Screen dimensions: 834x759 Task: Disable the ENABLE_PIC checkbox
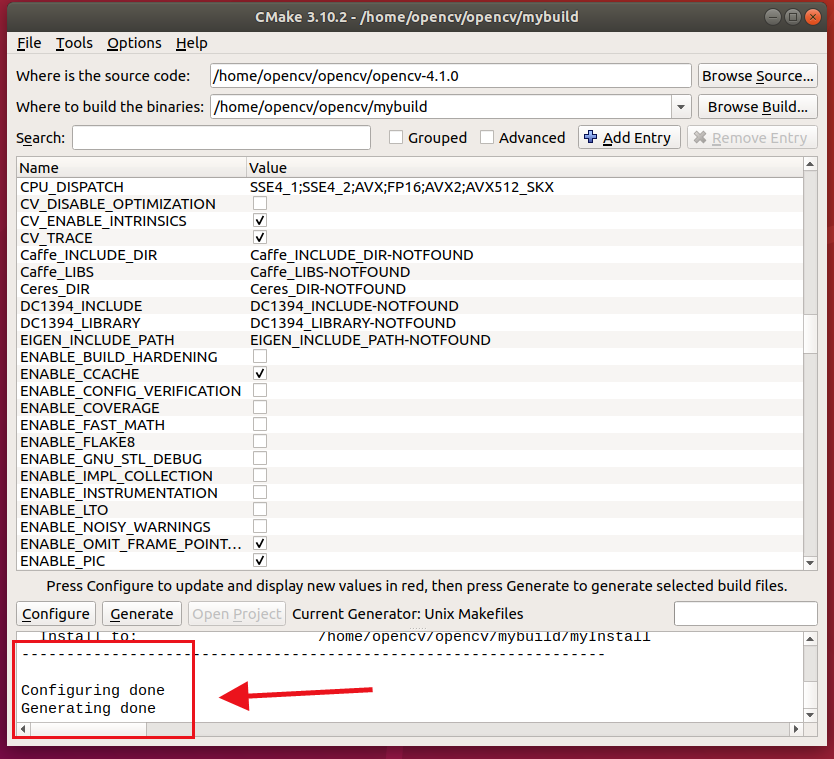(x=260, y=561)
